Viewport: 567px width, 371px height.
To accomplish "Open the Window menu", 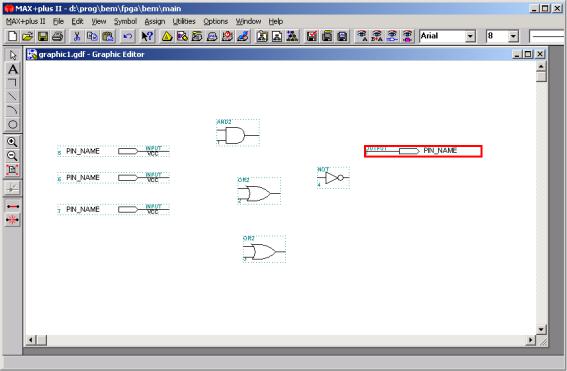I will (248, 21).
